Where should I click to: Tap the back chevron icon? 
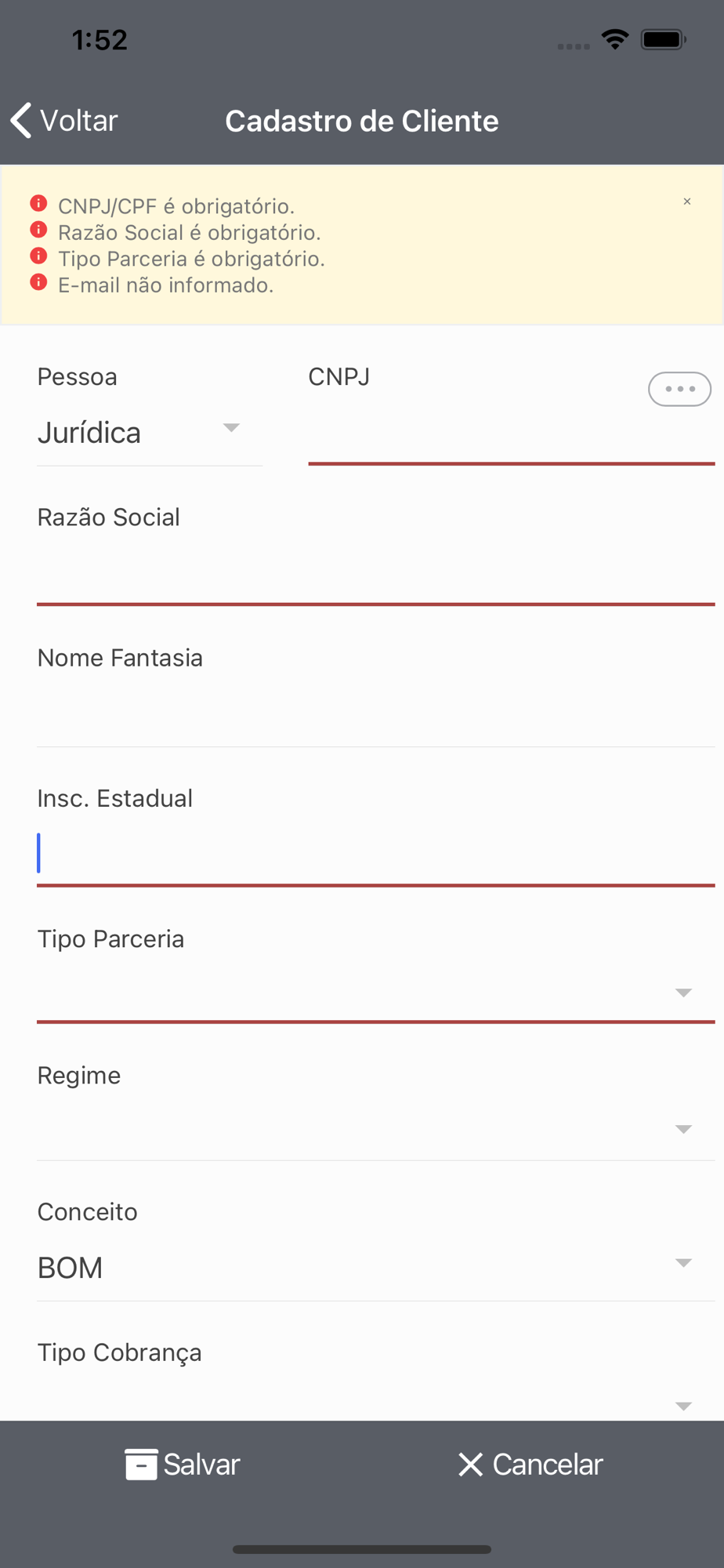(22, 121)
